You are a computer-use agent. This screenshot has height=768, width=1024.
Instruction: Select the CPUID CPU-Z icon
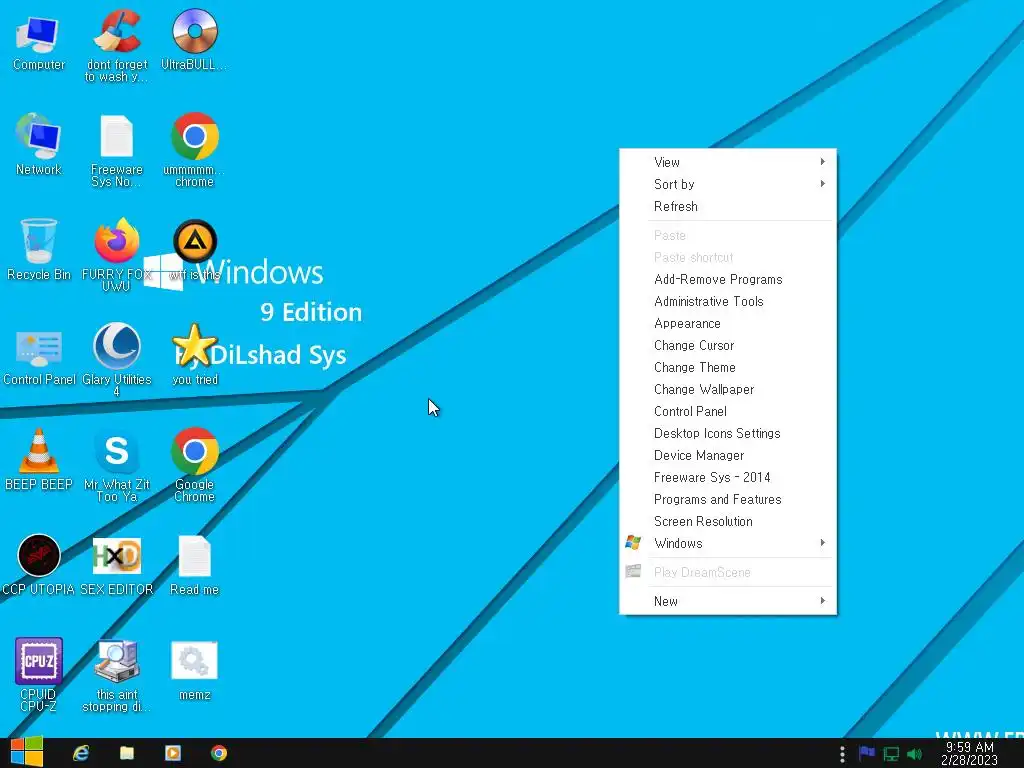pos(39,675)
